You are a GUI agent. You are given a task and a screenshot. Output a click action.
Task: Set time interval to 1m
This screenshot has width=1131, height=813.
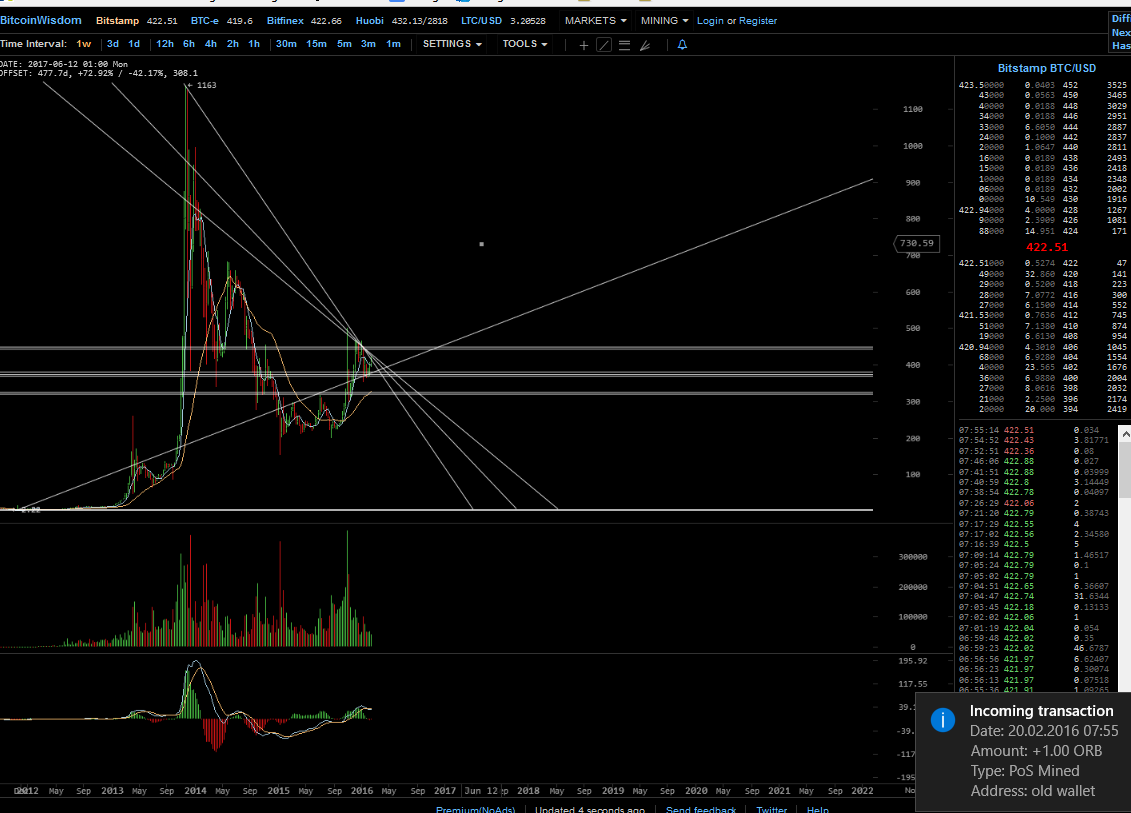393,44
